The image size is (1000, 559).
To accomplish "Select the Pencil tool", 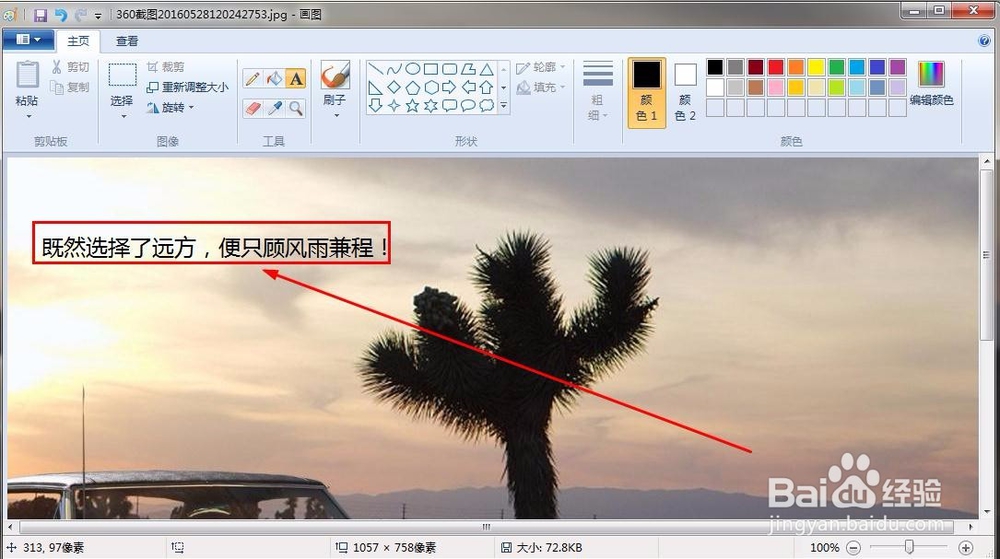I will pyautogui.click(x=253, y=78).
